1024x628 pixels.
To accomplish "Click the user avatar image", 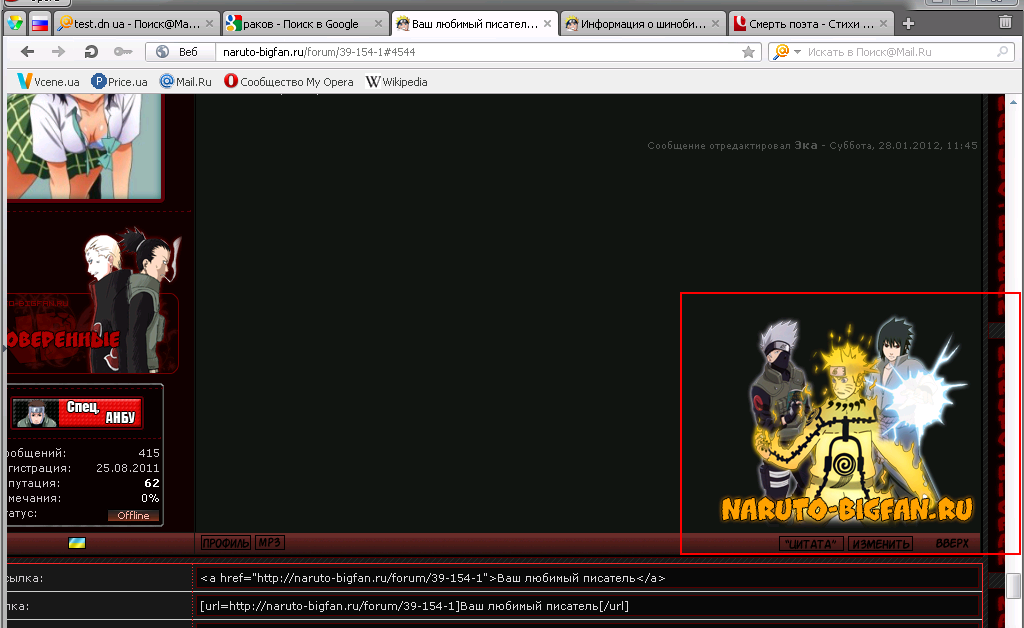I will pyautogui.click(x=84, y=145).
